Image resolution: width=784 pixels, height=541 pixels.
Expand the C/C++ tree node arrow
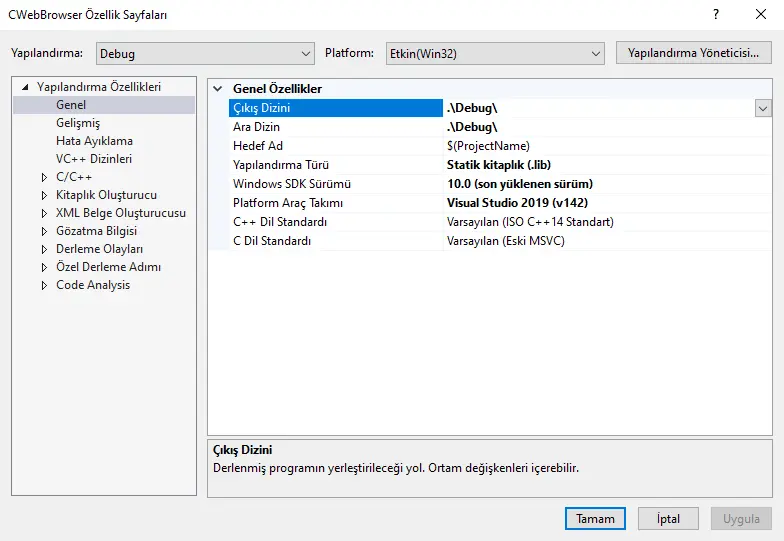point(44,177)
